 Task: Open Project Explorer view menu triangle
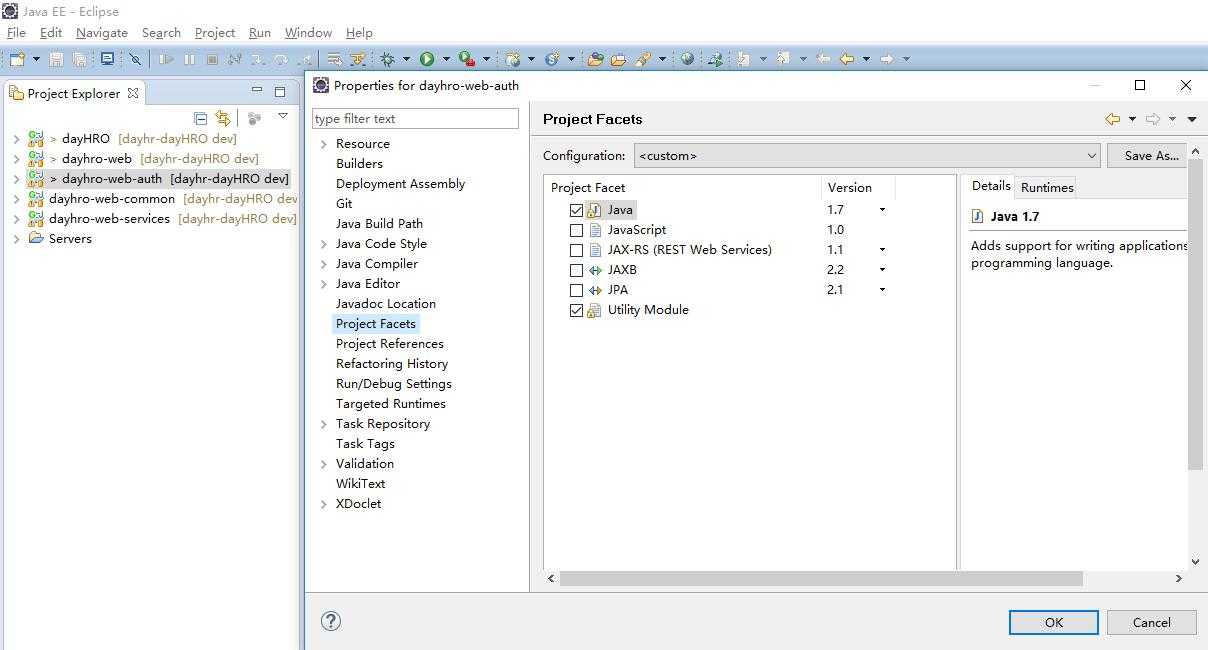coord(283,116)
